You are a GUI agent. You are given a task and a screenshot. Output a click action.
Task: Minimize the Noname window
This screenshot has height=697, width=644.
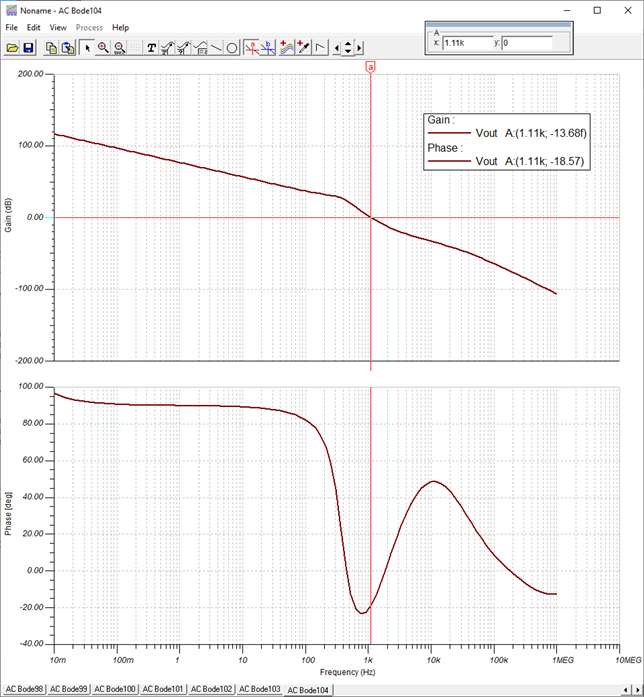[567, 10]
